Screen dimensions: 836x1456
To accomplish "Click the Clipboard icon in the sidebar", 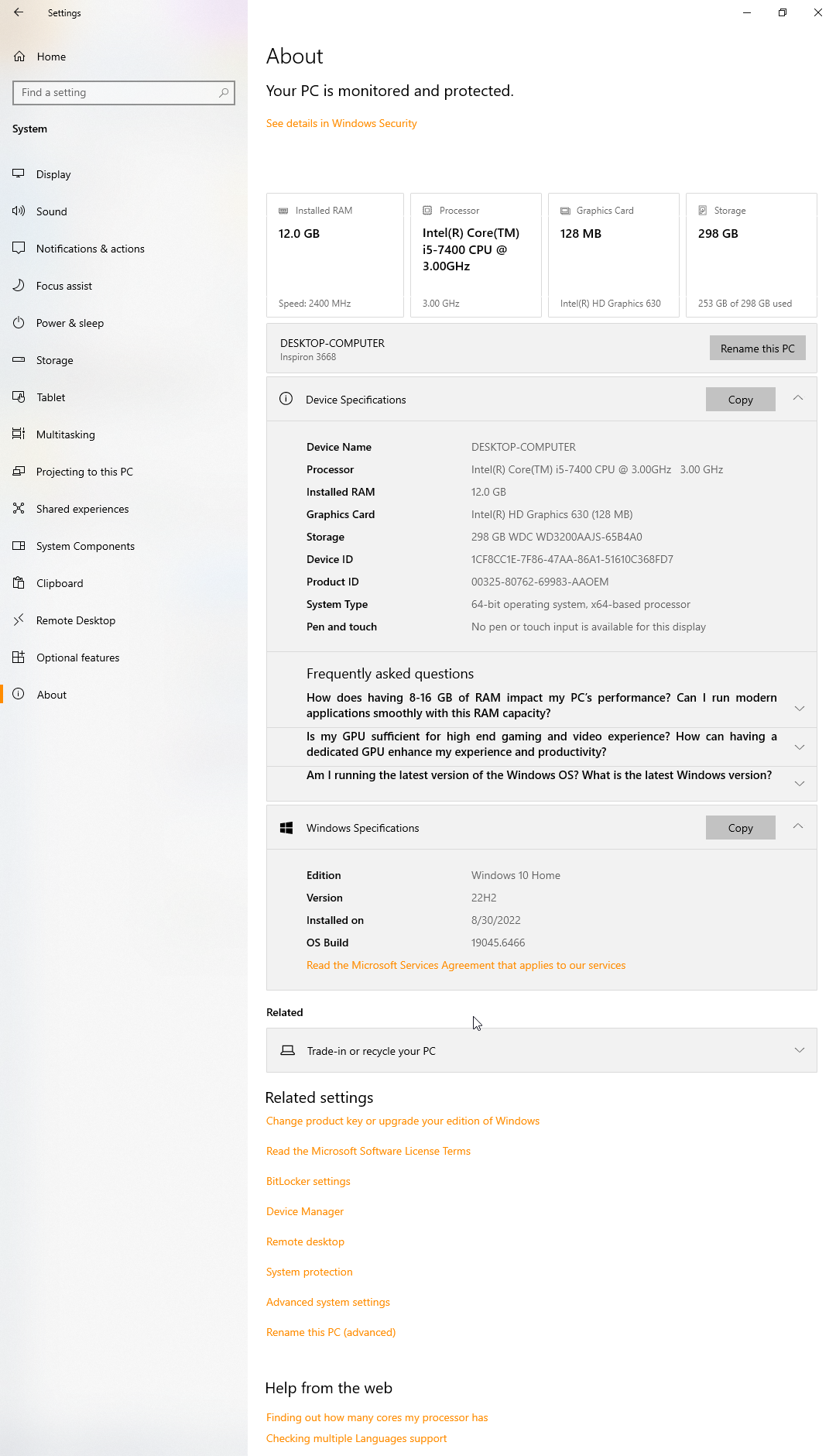I will click(19, 583).
